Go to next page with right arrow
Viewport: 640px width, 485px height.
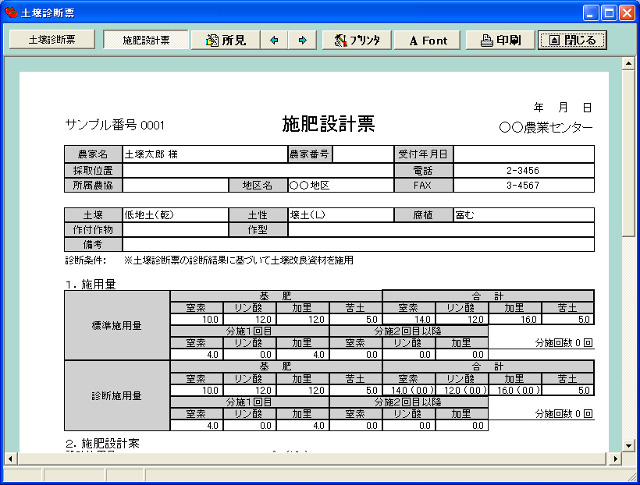300,40
